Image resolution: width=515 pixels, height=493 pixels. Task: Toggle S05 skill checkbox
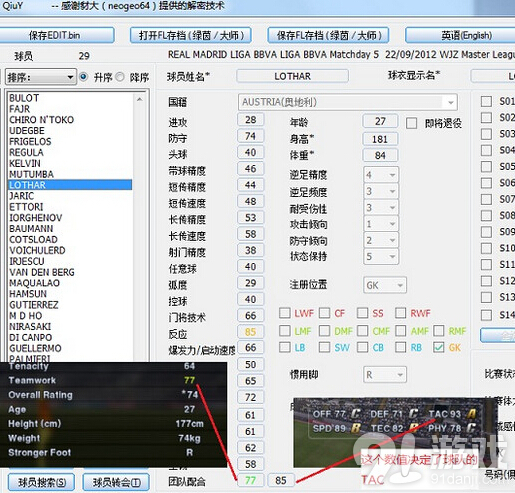(486, 166)
